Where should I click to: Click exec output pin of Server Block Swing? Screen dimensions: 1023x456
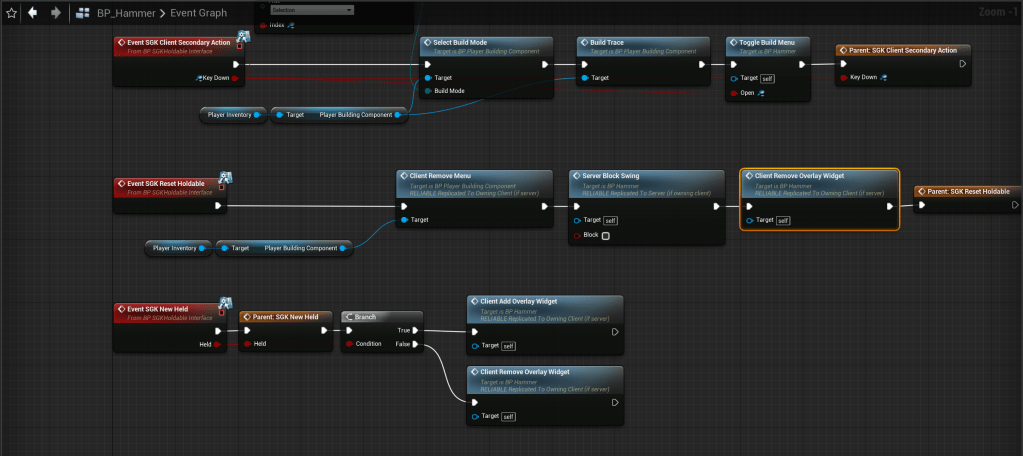pos(716,206)
